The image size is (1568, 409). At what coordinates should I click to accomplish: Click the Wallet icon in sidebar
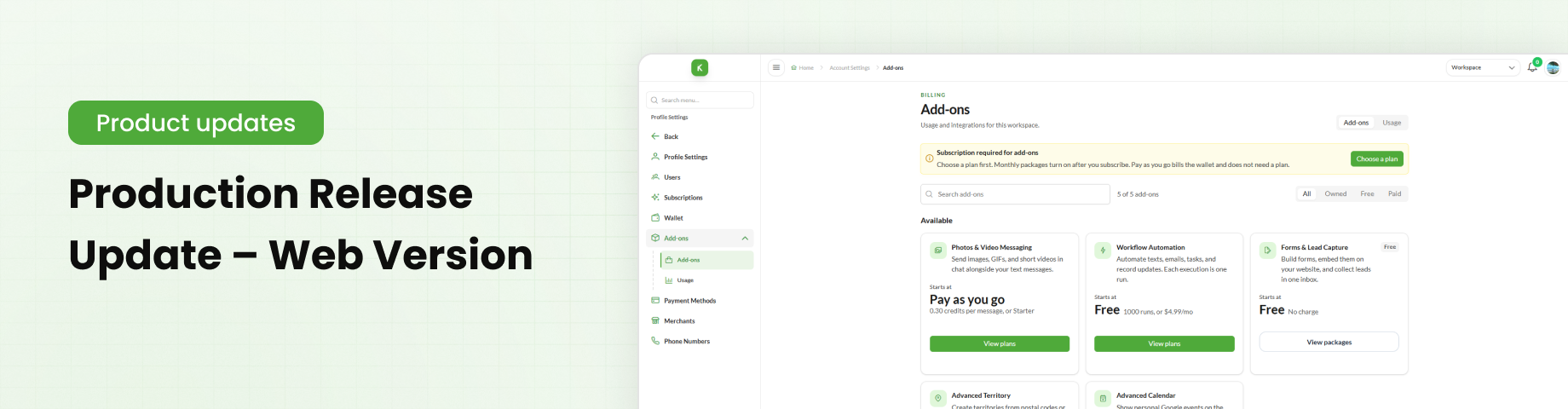655,218
